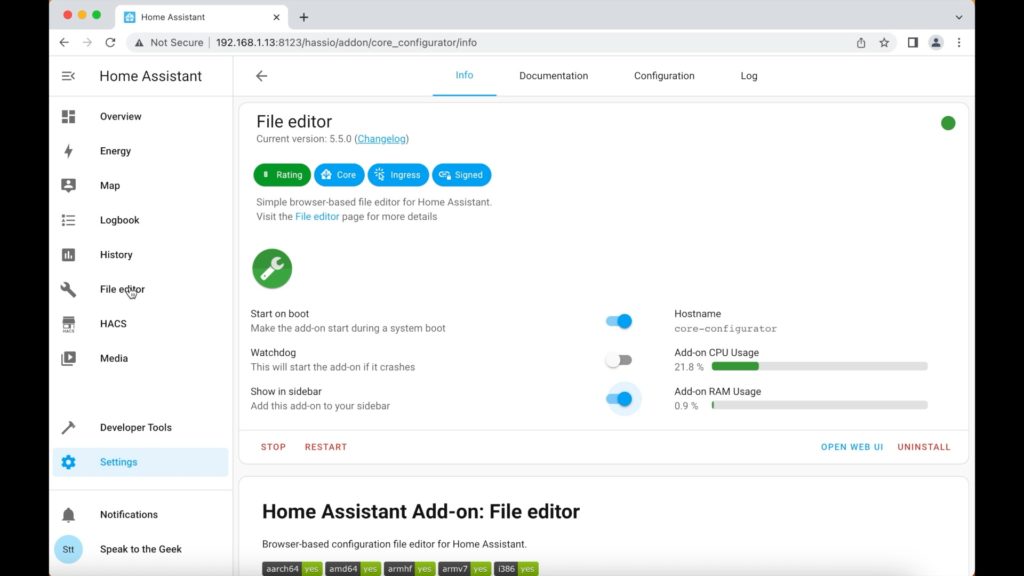The height and width of the screenshot is (576, 1024).
Task: Bookmark this page with the star icon
Action: (884, 42)
